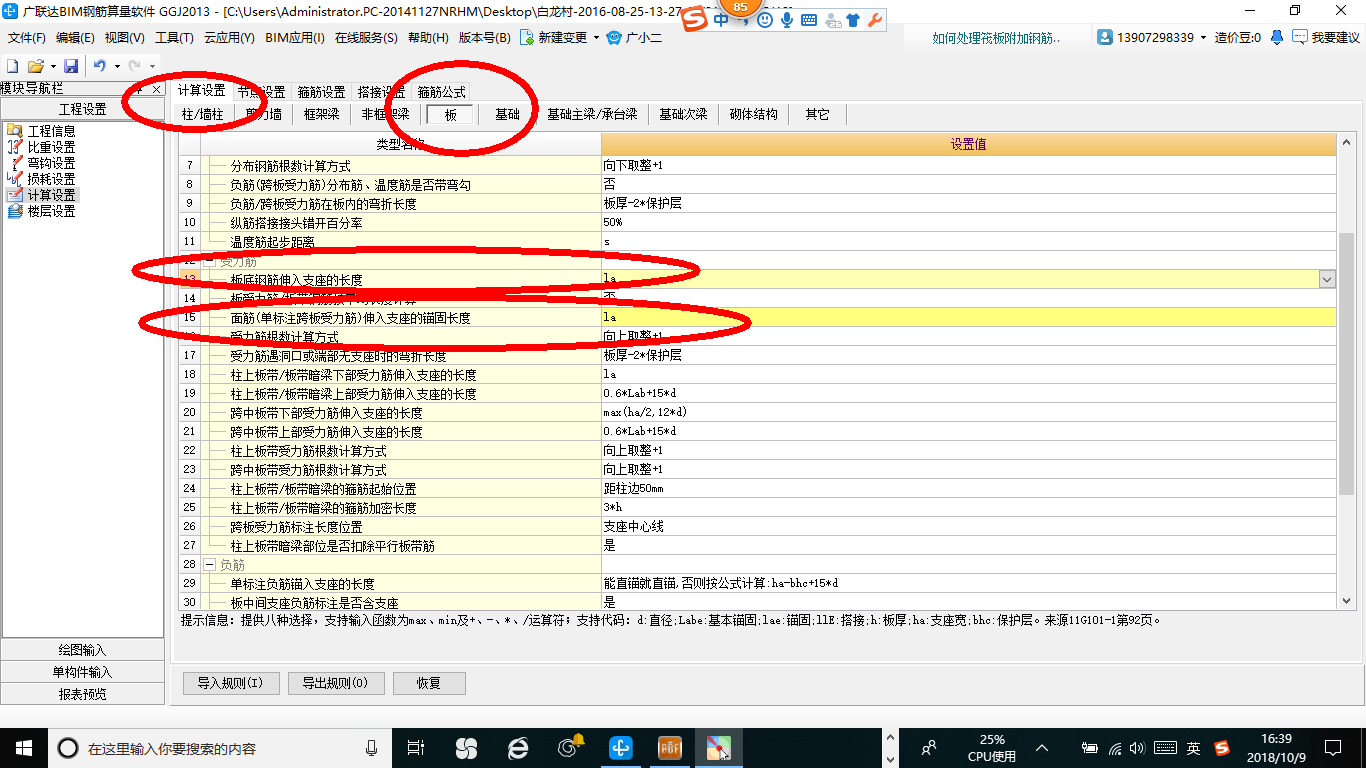Open the 如何处理筏板附加钢筋 help link
Screen dimensions: 1366x768
point(996,38)
